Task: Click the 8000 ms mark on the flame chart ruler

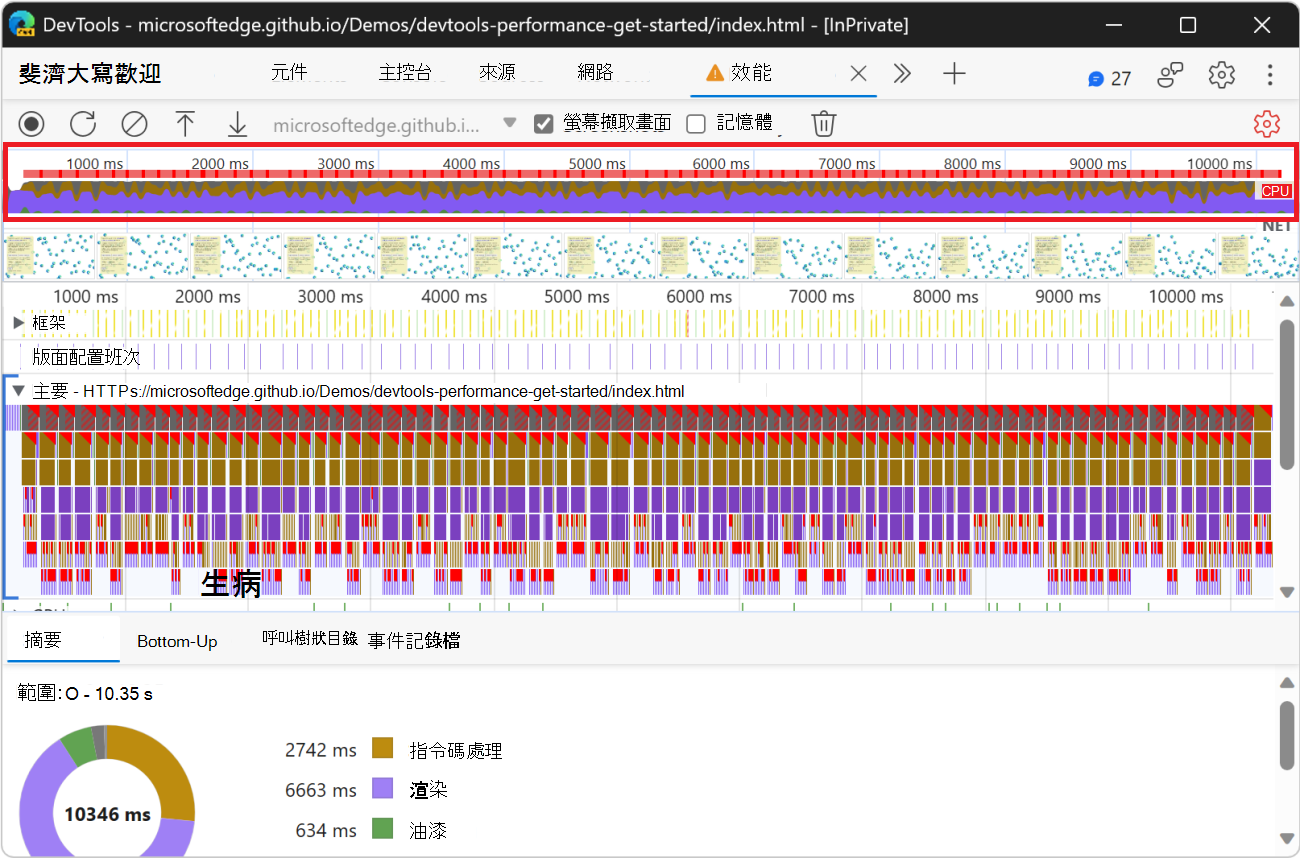Action: click(x=945, y=296)
